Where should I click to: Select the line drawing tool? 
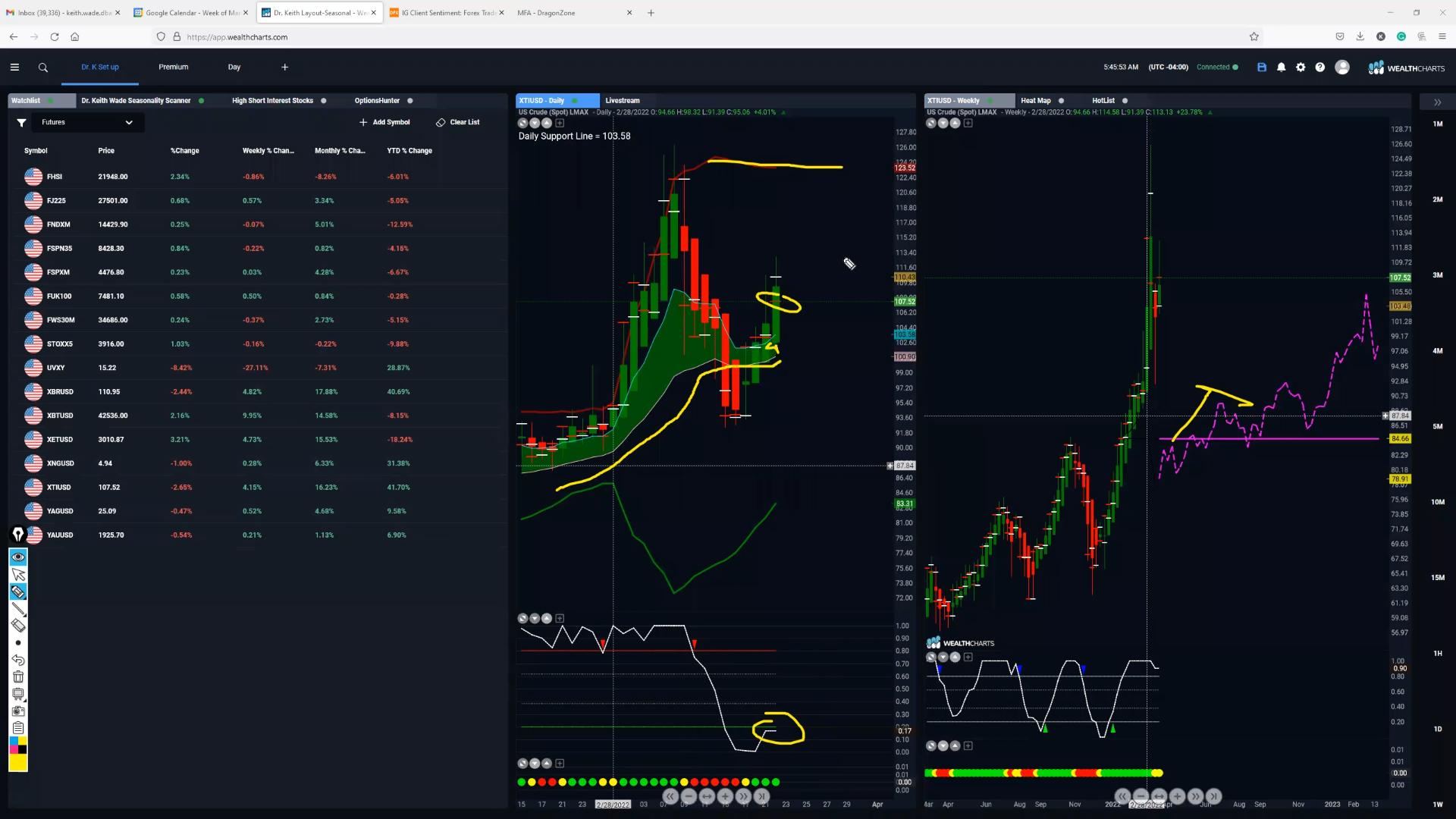[18, 609]
